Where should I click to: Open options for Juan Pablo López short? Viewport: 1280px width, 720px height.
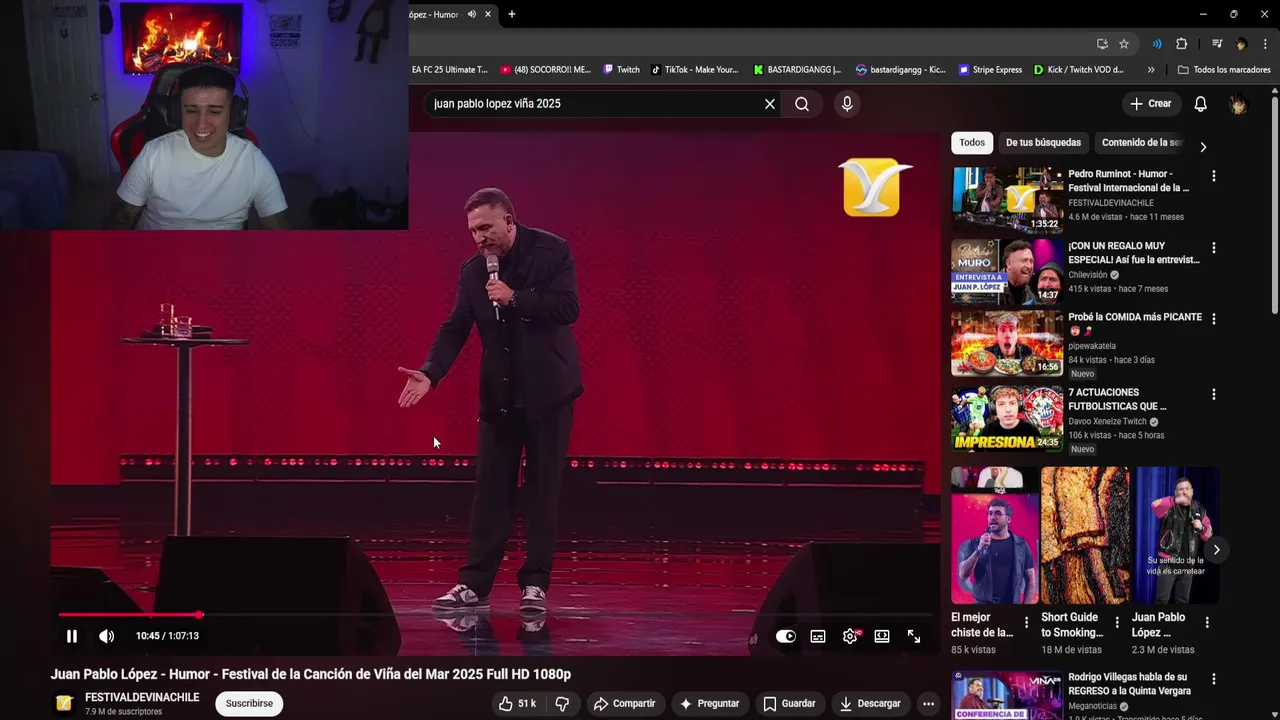coord(1207,622)
